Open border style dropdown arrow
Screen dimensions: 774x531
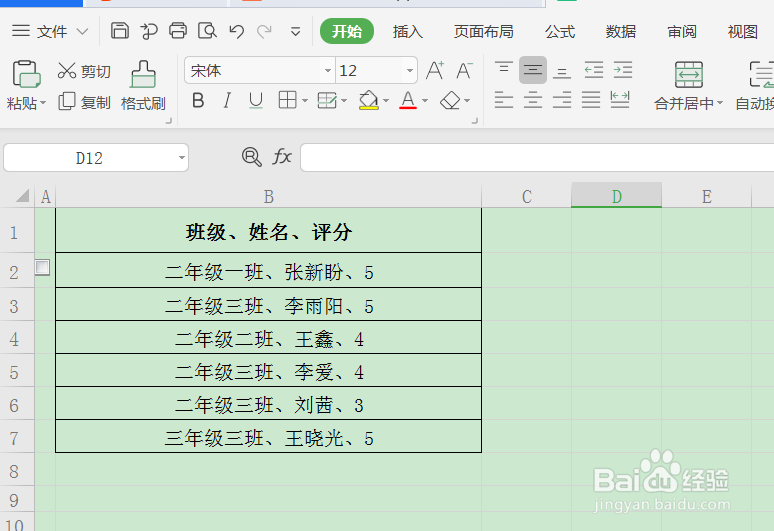(x=305, y=101)
